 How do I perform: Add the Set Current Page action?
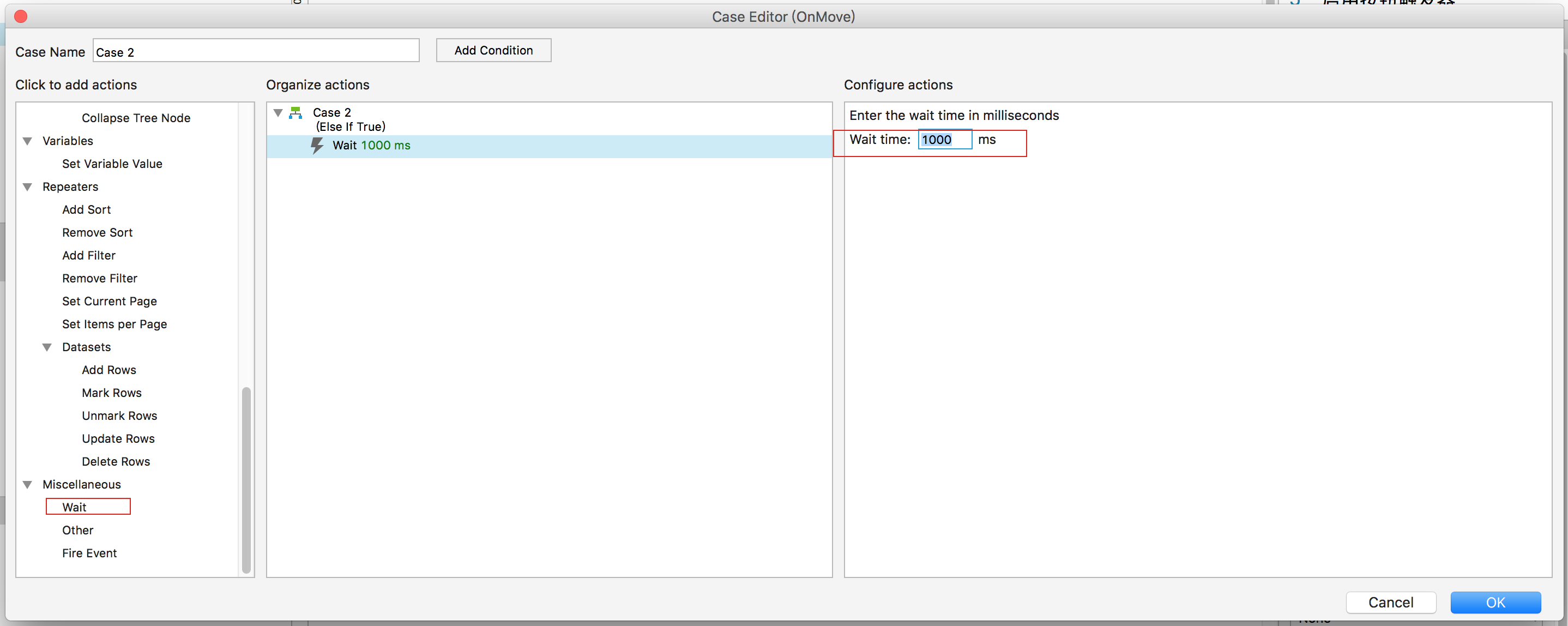[110, 302]
